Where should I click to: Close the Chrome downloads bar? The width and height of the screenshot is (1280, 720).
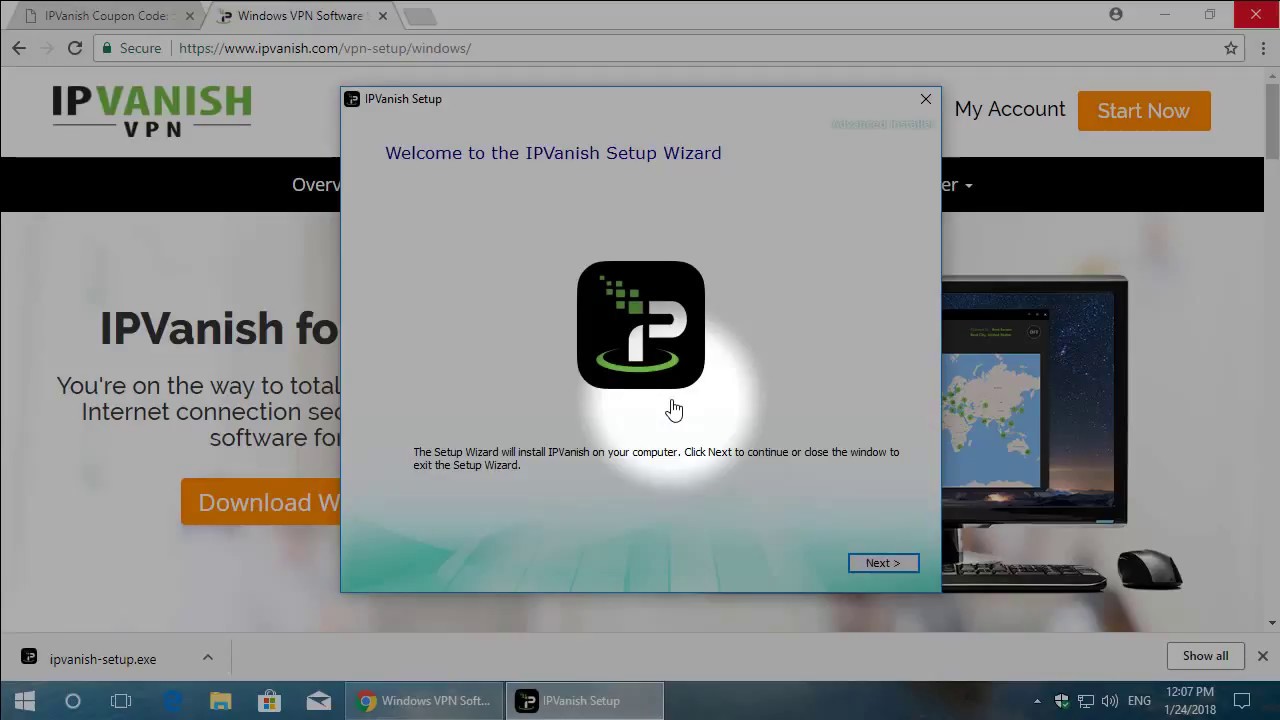tap(1262, 656)
